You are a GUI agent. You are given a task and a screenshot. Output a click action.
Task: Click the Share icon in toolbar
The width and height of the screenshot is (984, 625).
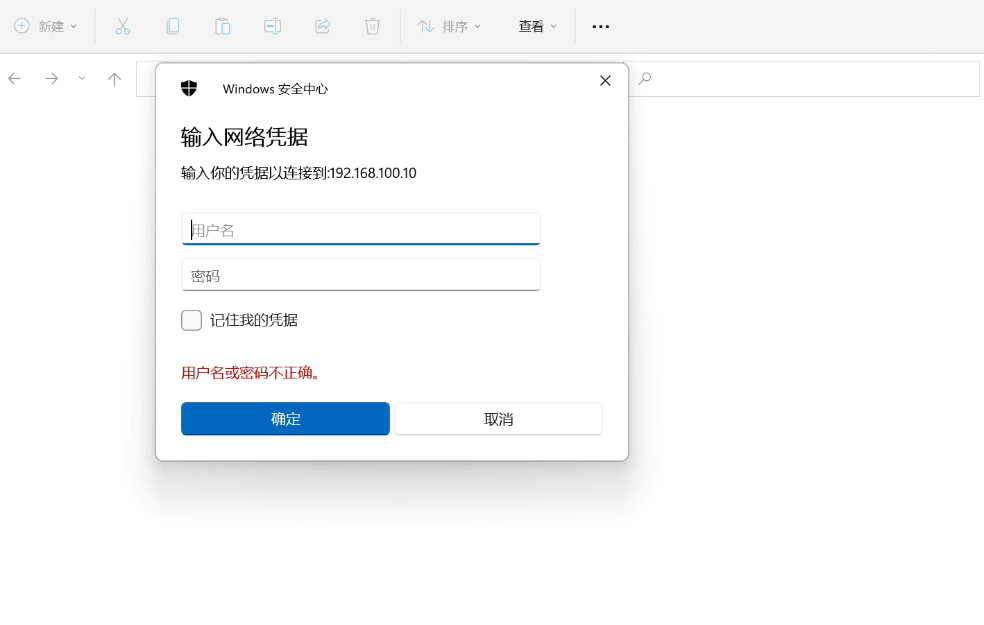322,27
